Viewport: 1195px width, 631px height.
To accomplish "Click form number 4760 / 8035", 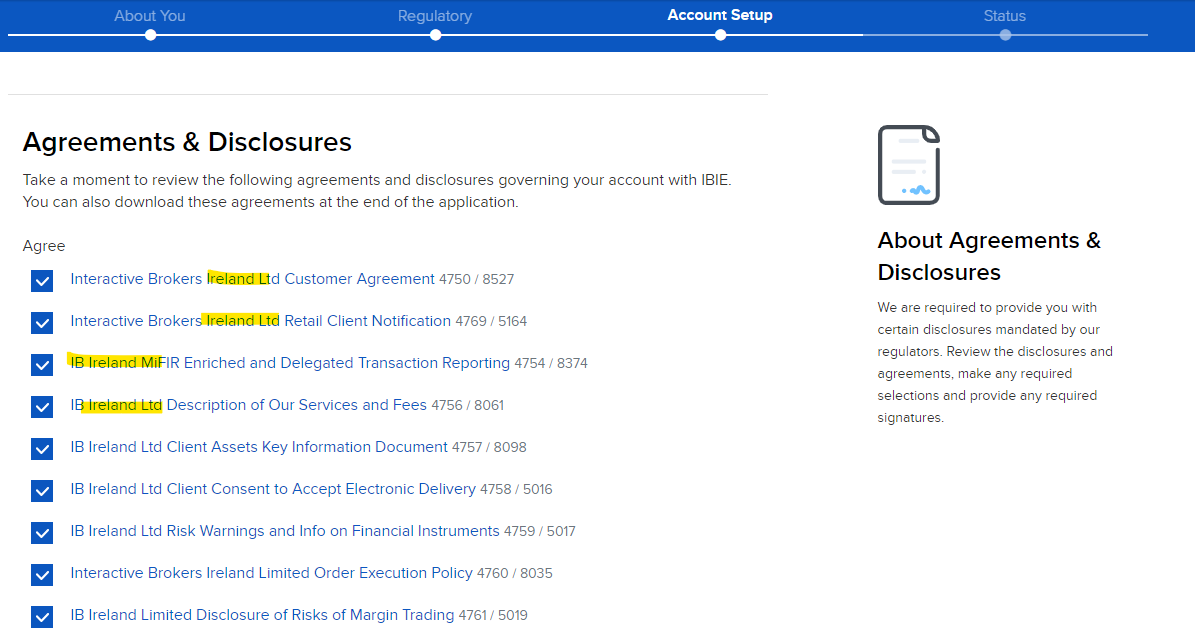I will tap(514, 573).
